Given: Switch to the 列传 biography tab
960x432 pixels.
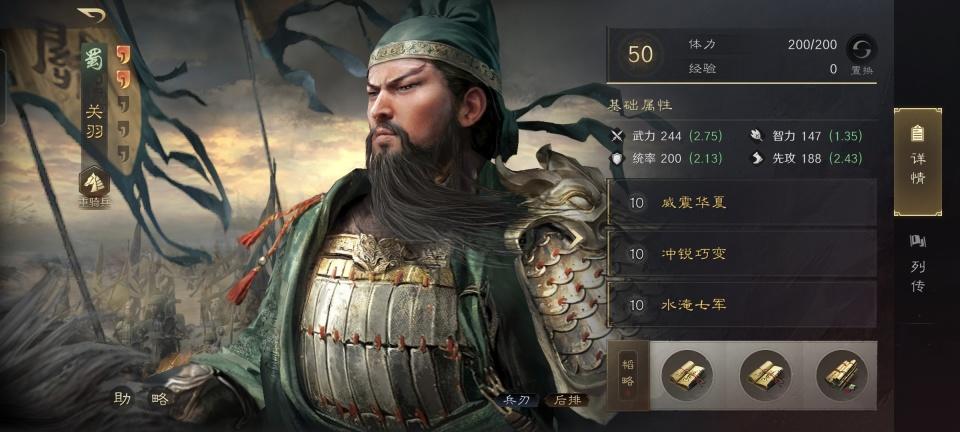Looking at the screenshot, I should click(918, 264).
